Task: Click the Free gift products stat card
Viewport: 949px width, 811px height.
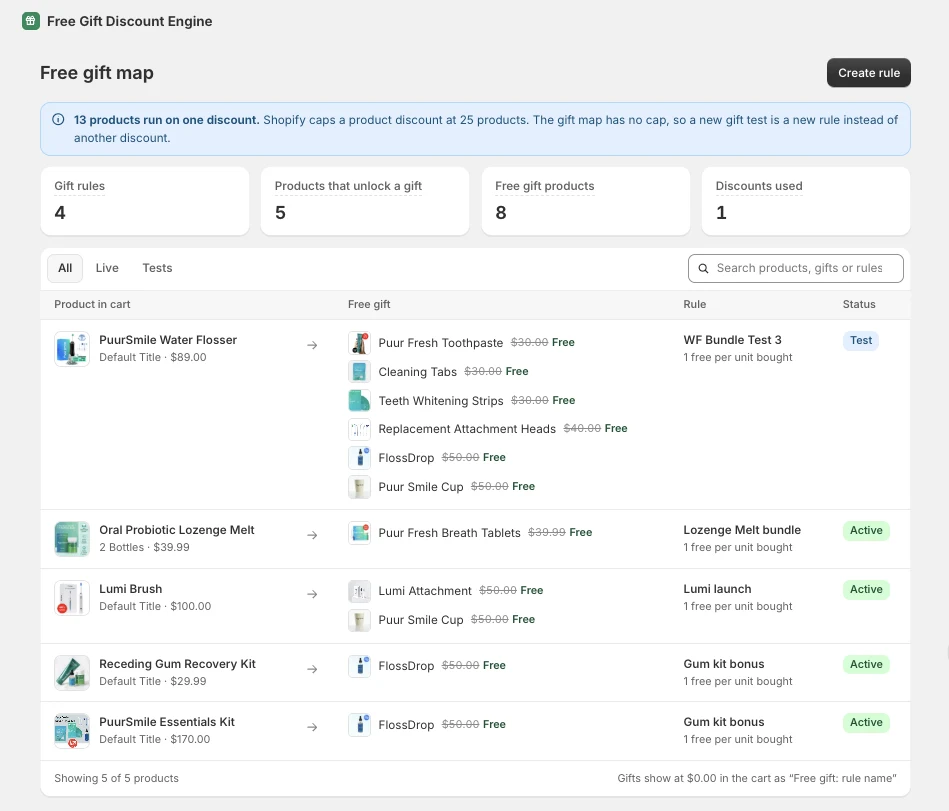Action: [x=586, y=201]
